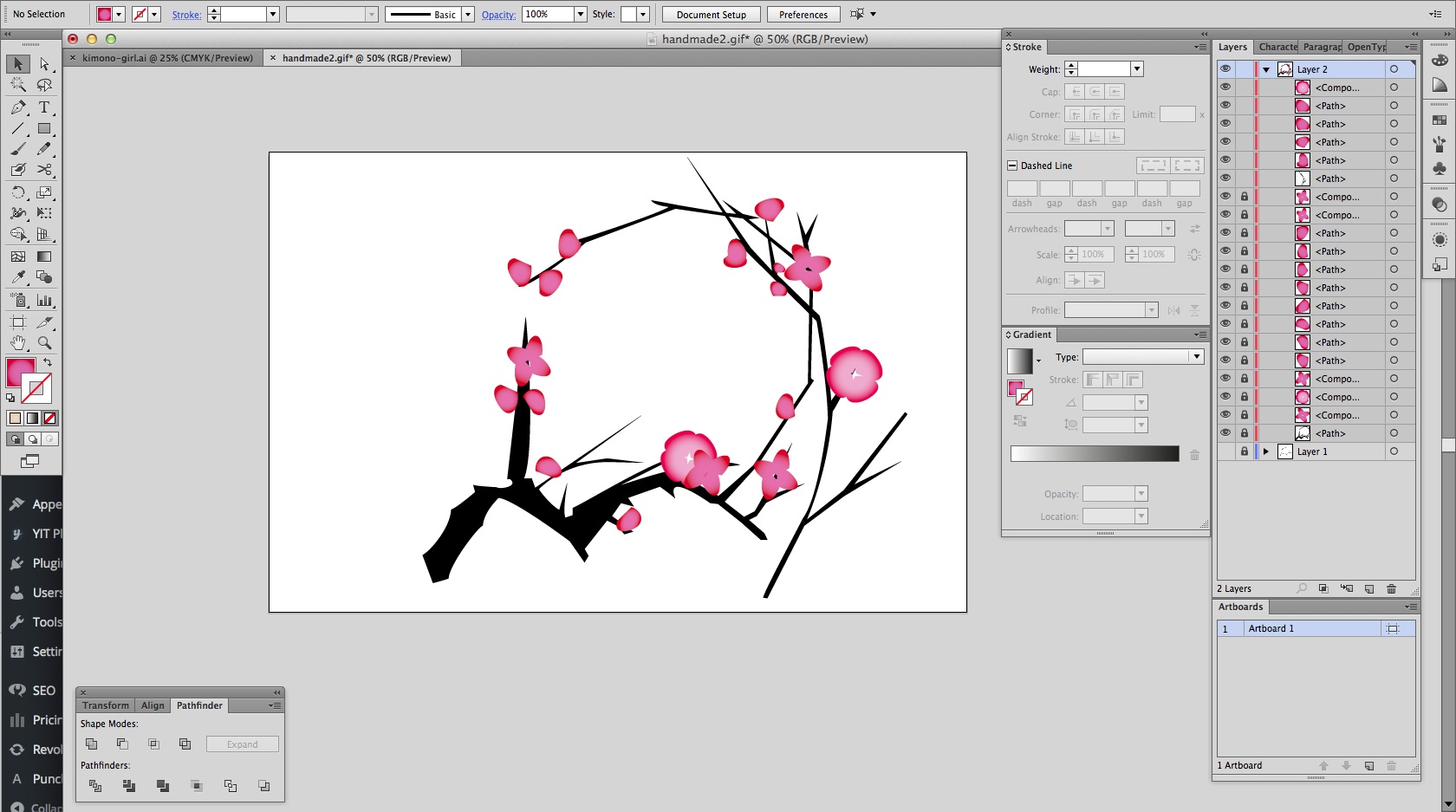Open the Opacity dropdown in toolbar

[x=581, y=15]
